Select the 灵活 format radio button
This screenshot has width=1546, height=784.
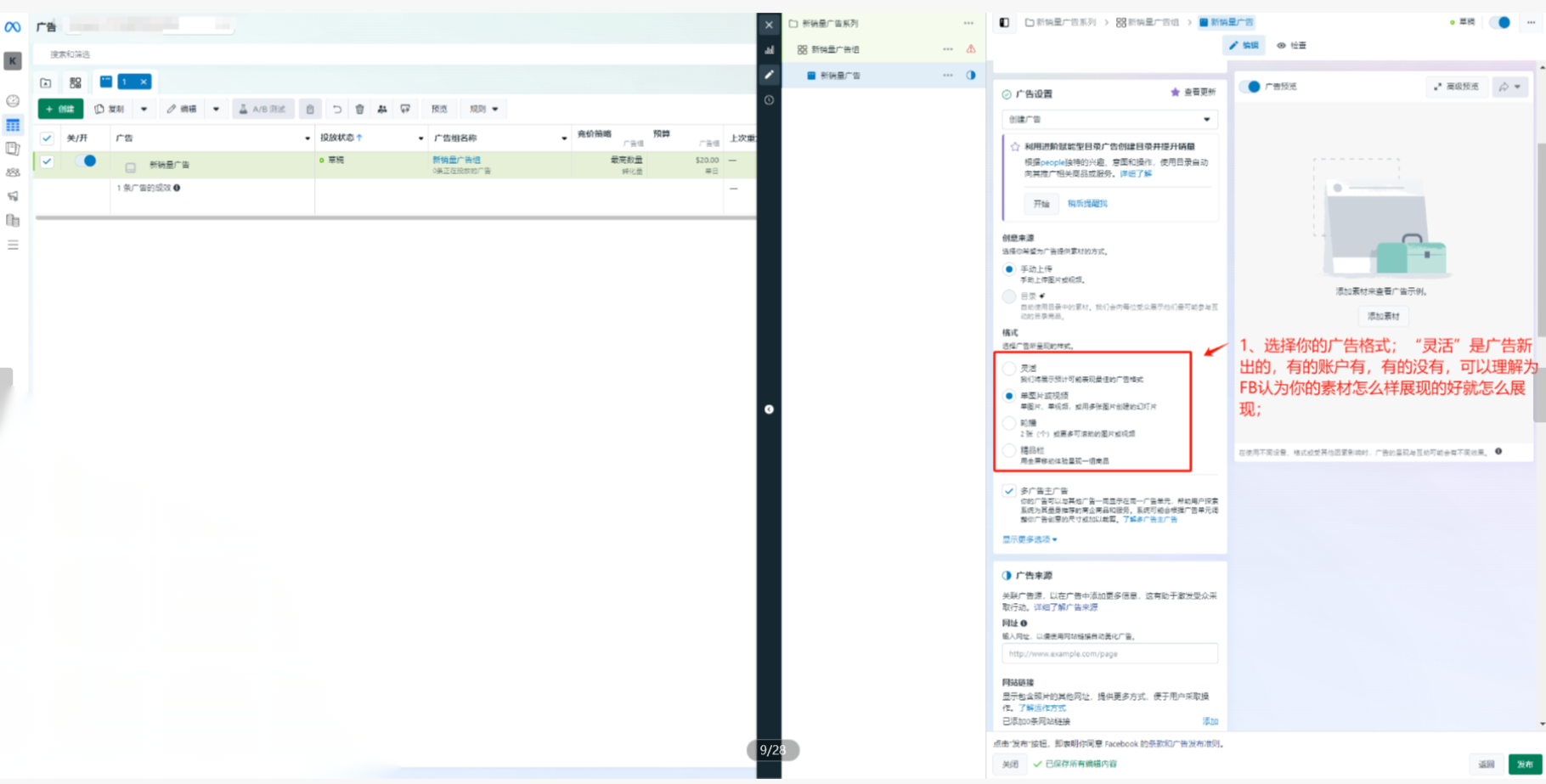tap(1009, 369)
